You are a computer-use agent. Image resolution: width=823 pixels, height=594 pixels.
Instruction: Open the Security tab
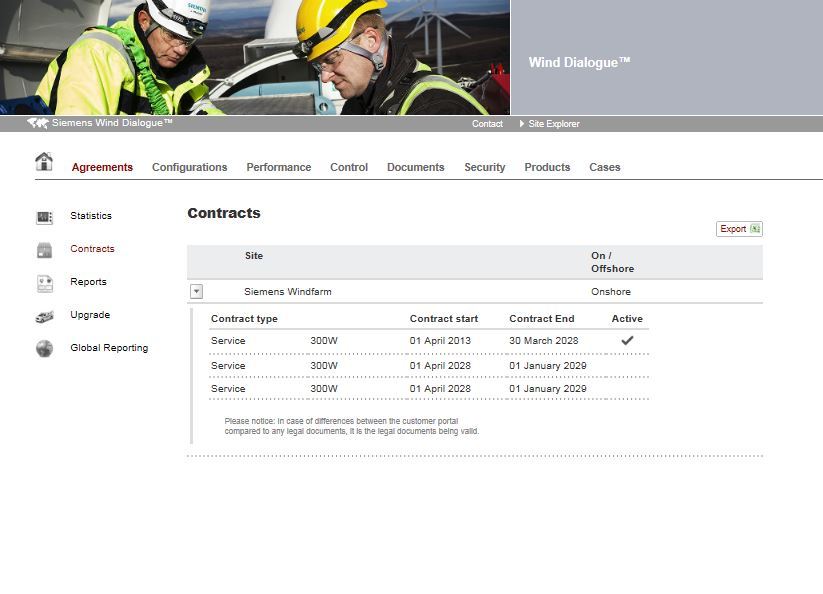point(484,167)
